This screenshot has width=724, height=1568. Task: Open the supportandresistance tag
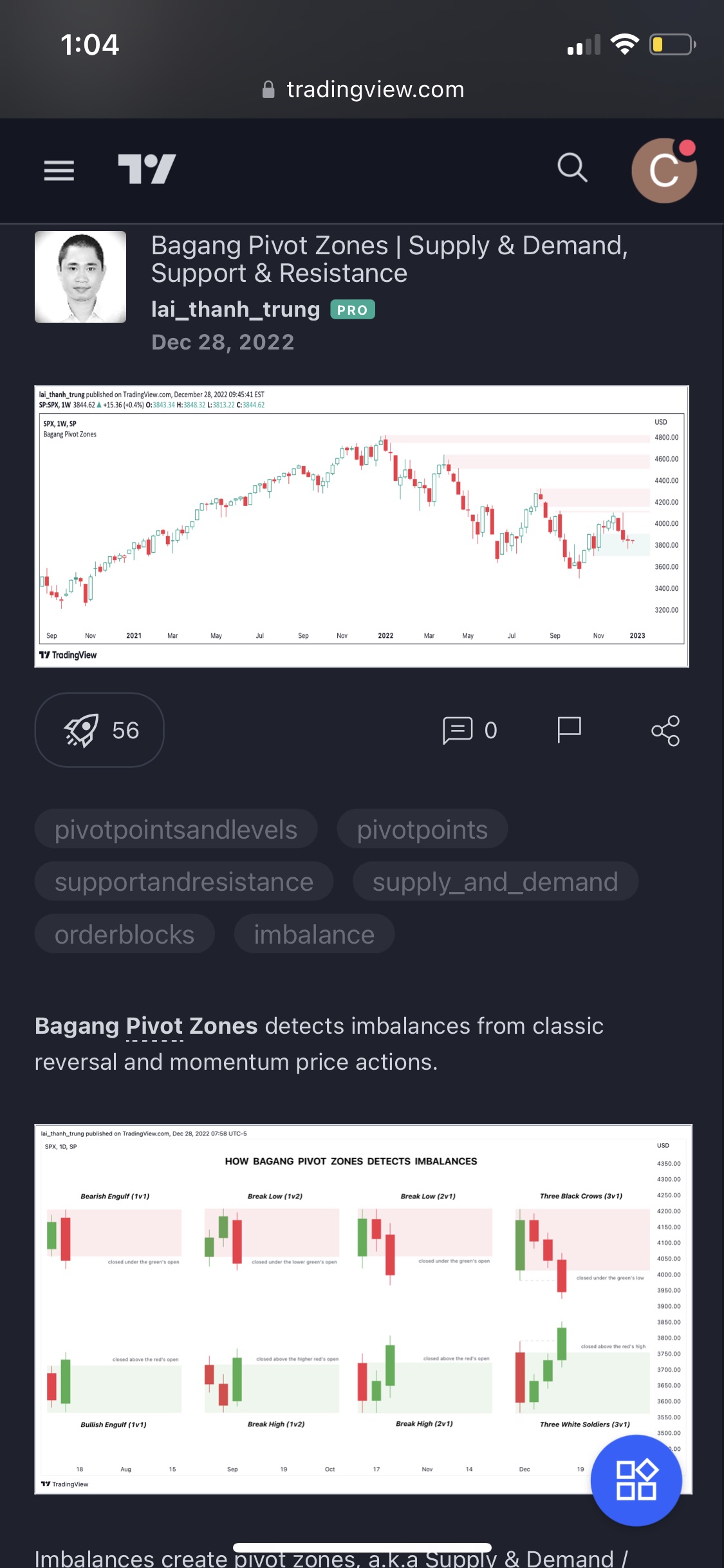point(184,882)
